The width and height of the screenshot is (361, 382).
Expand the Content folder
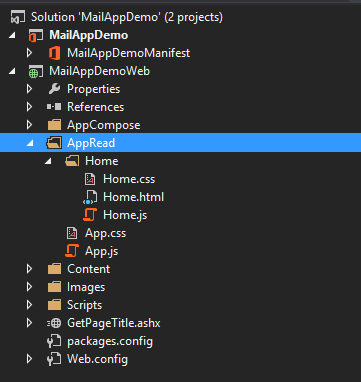click(x=29, y=269)
